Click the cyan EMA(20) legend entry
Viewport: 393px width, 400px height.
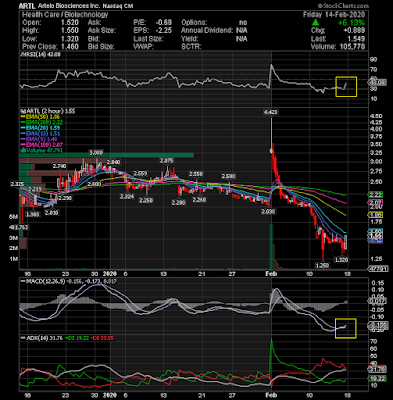(40, 128)
